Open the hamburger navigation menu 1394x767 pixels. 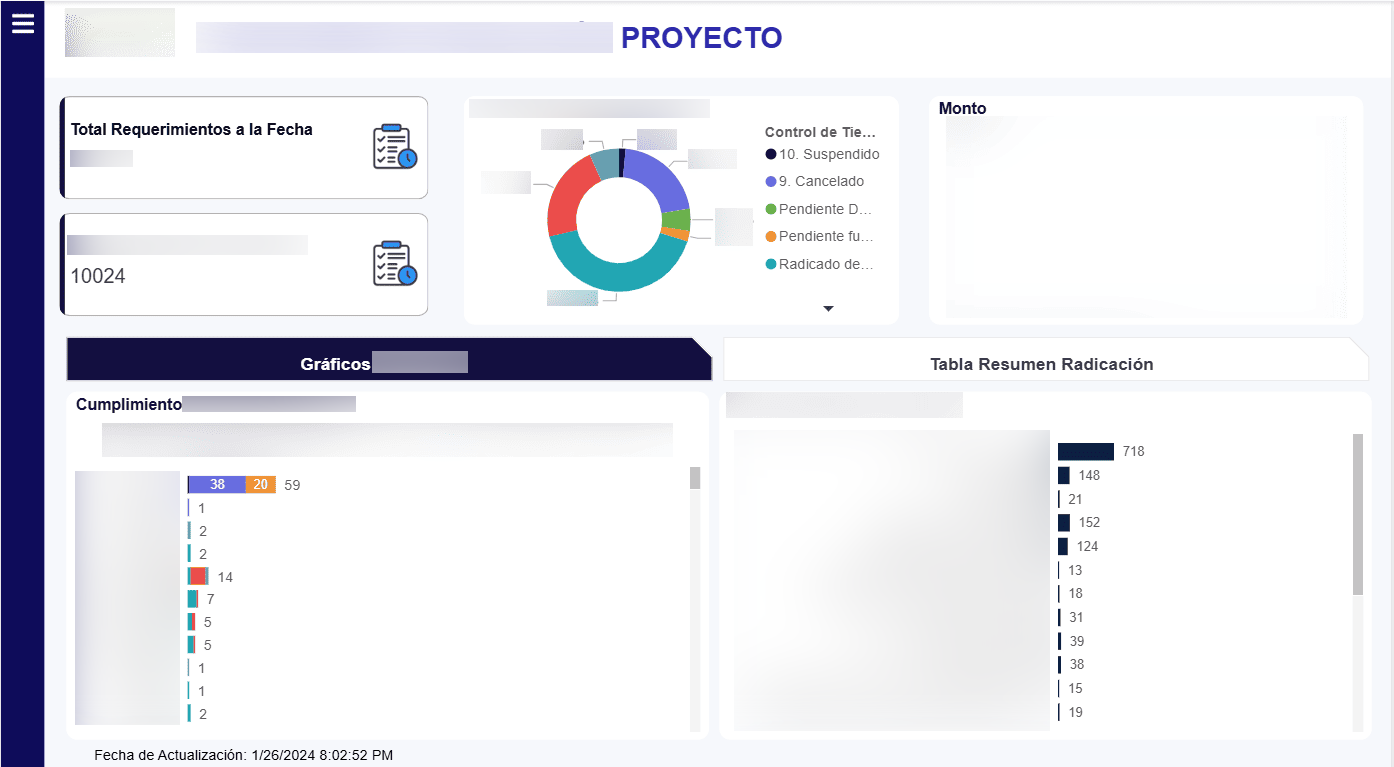tap(22, 23)
